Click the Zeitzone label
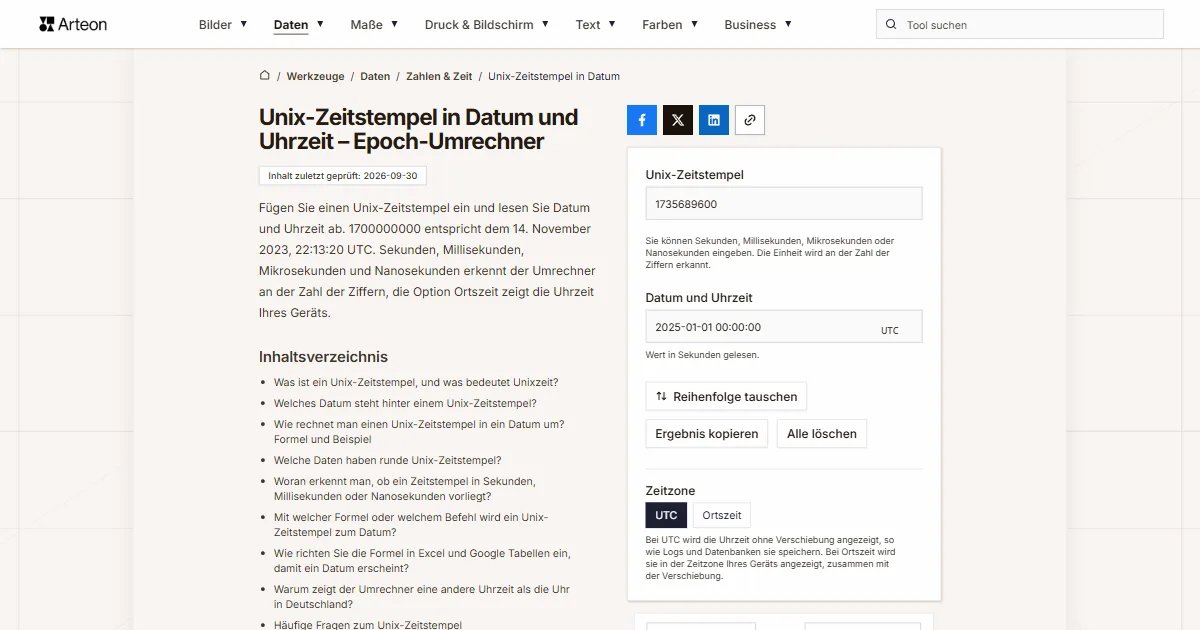The width and height of the screenshot is (1200, 630). [670, 491]
